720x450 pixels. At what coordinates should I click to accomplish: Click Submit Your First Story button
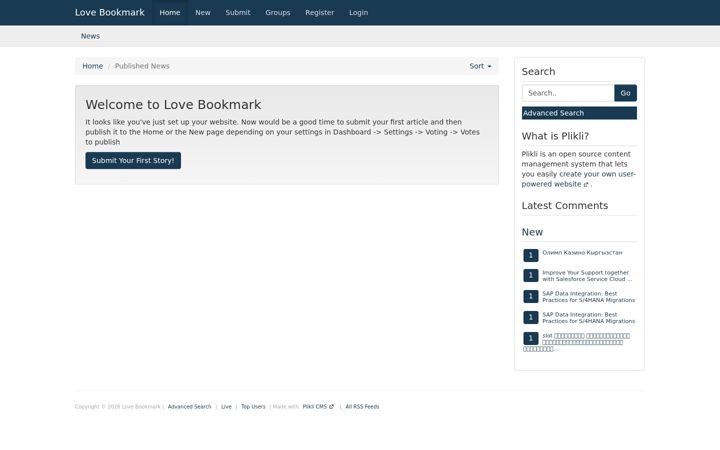(x=133, y=160)
